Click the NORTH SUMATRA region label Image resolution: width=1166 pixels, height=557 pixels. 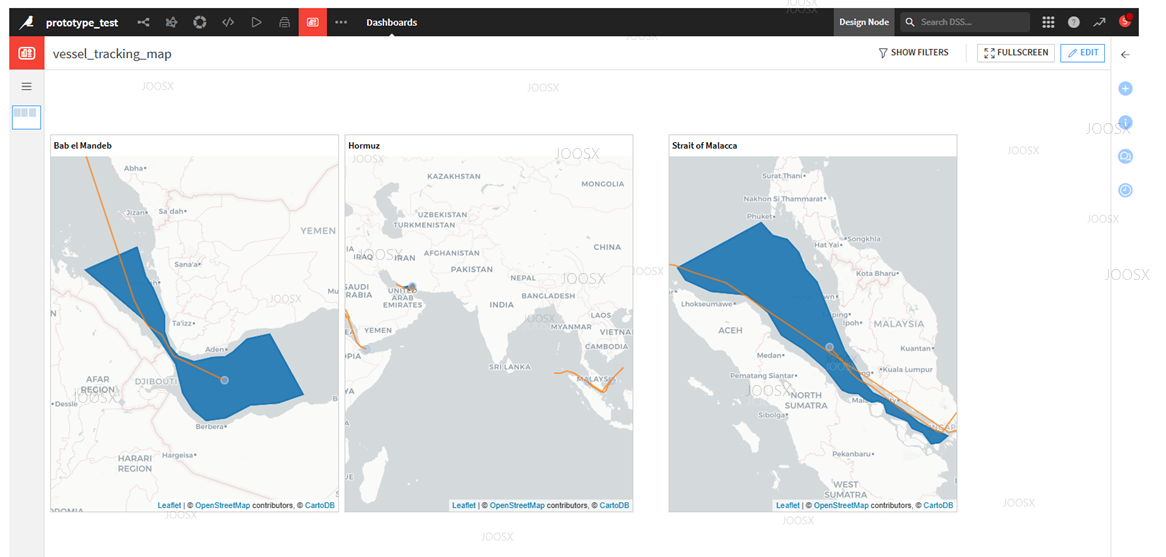(x=806, y=400)
